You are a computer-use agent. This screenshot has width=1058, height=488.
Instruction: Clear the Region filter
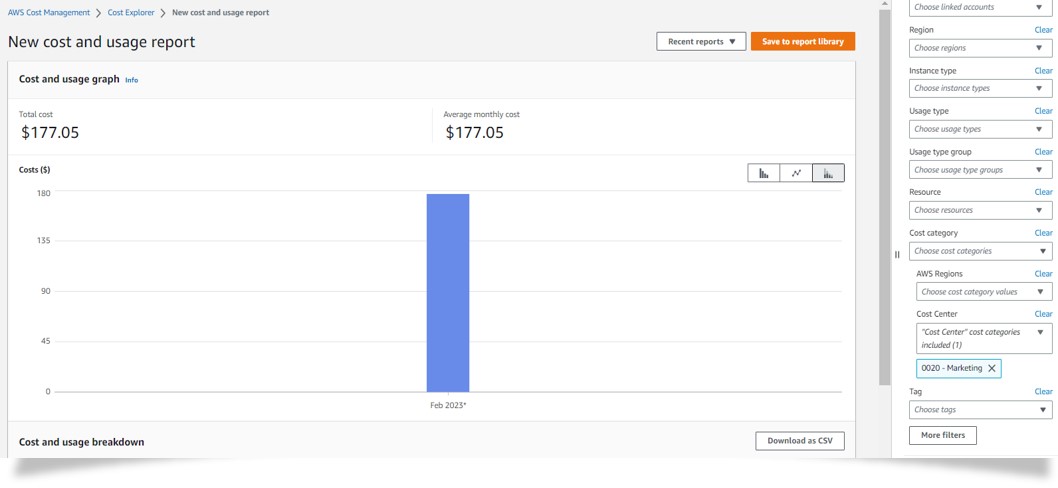(1043, 30)
